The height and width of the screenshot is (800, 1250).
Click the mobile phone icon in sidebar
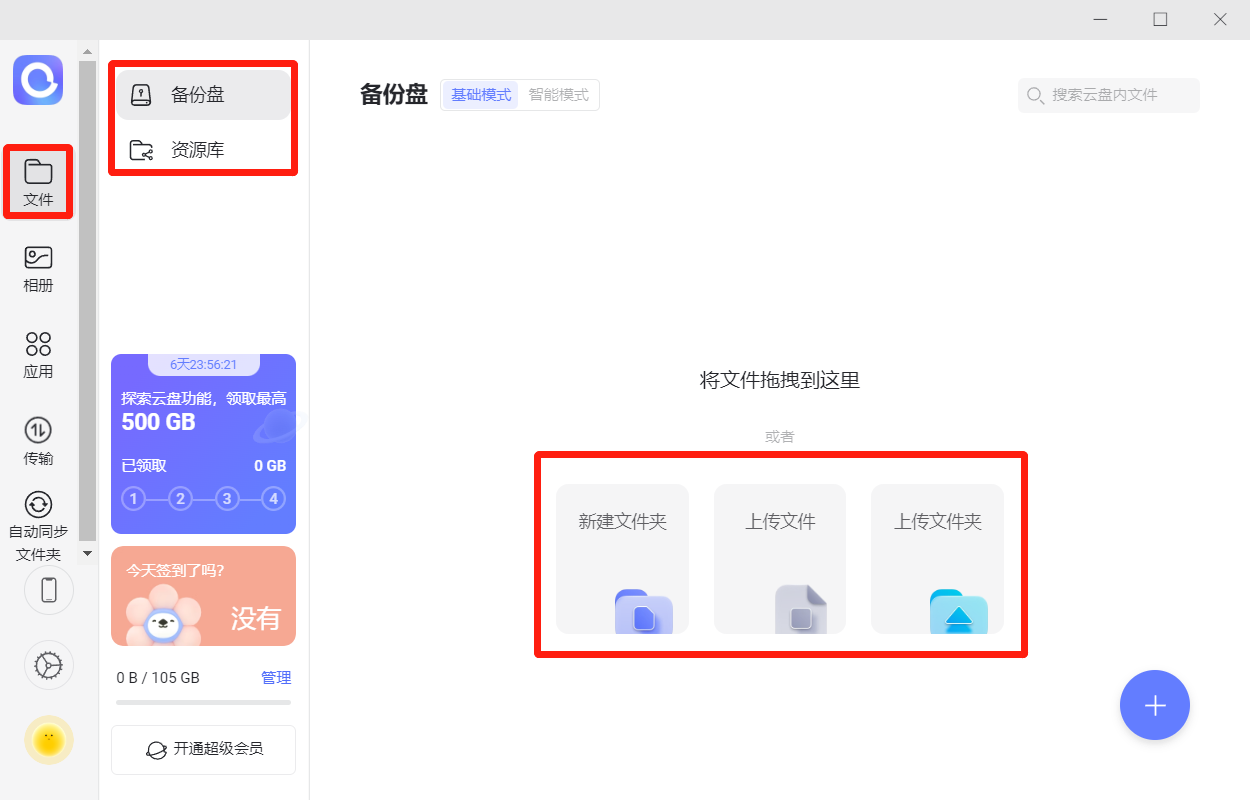click(49, 590)
